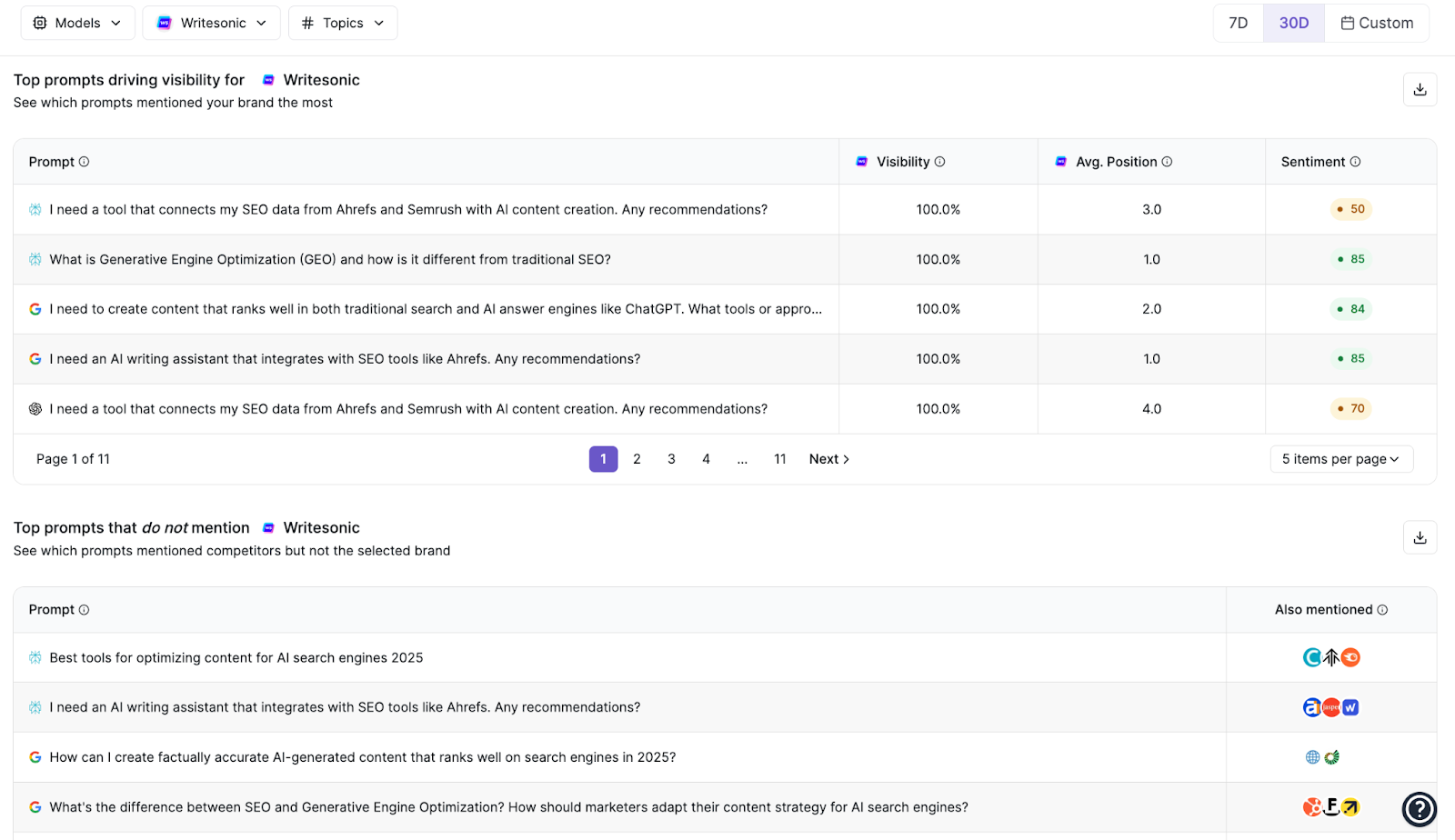
Task: Click model icon on Best tools for optimizing row
Action: [x=35, y=657]
